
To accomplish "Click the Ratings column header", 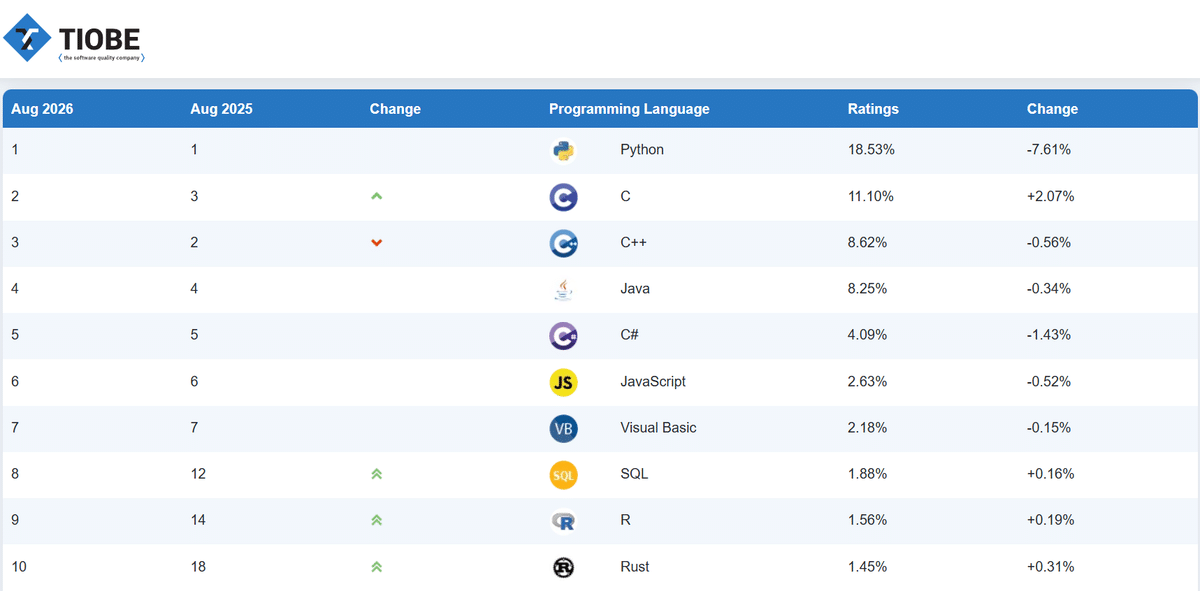I will 873,109.
